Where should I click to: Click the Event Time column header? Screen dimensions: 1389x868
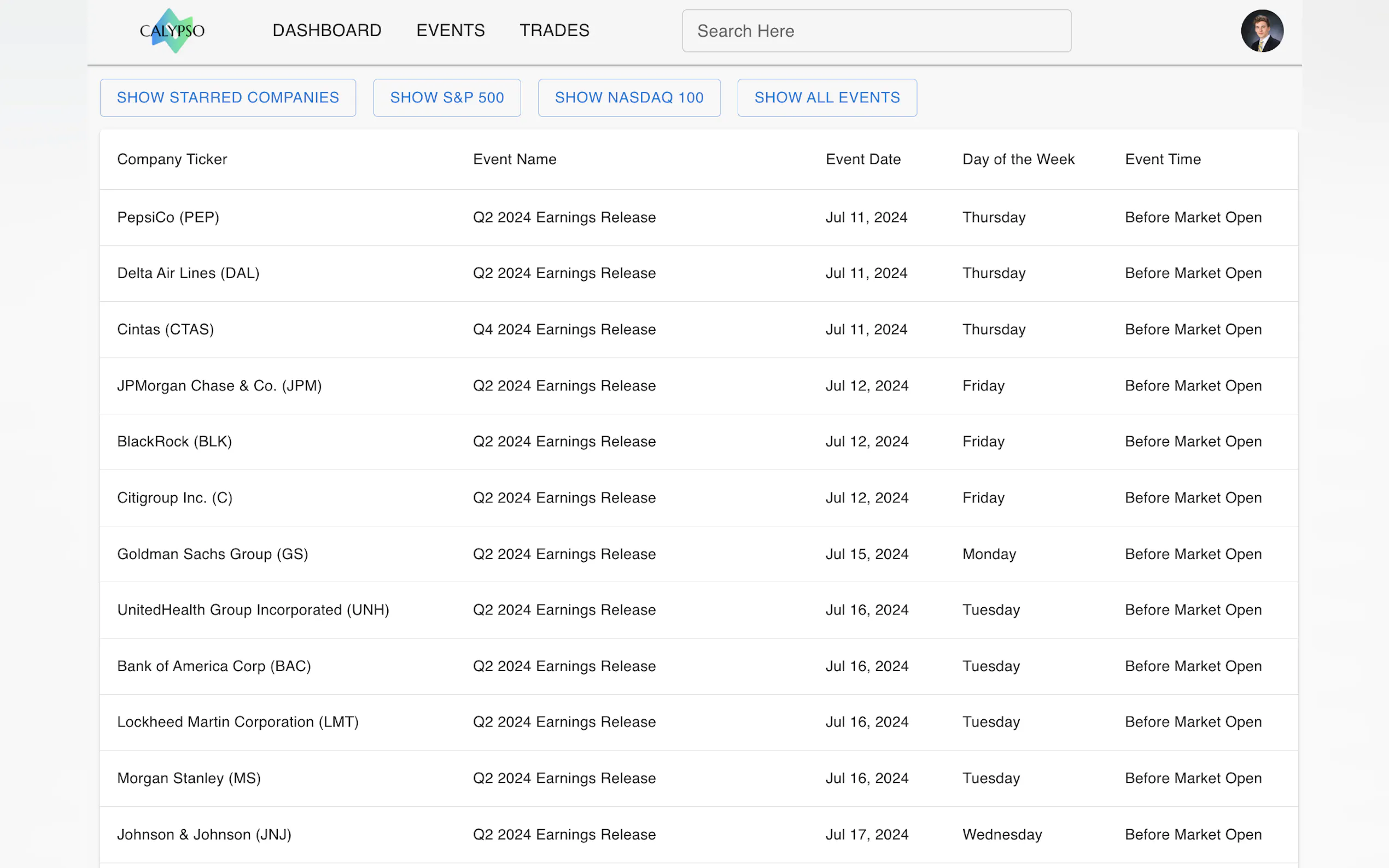tap(1162, 159)
